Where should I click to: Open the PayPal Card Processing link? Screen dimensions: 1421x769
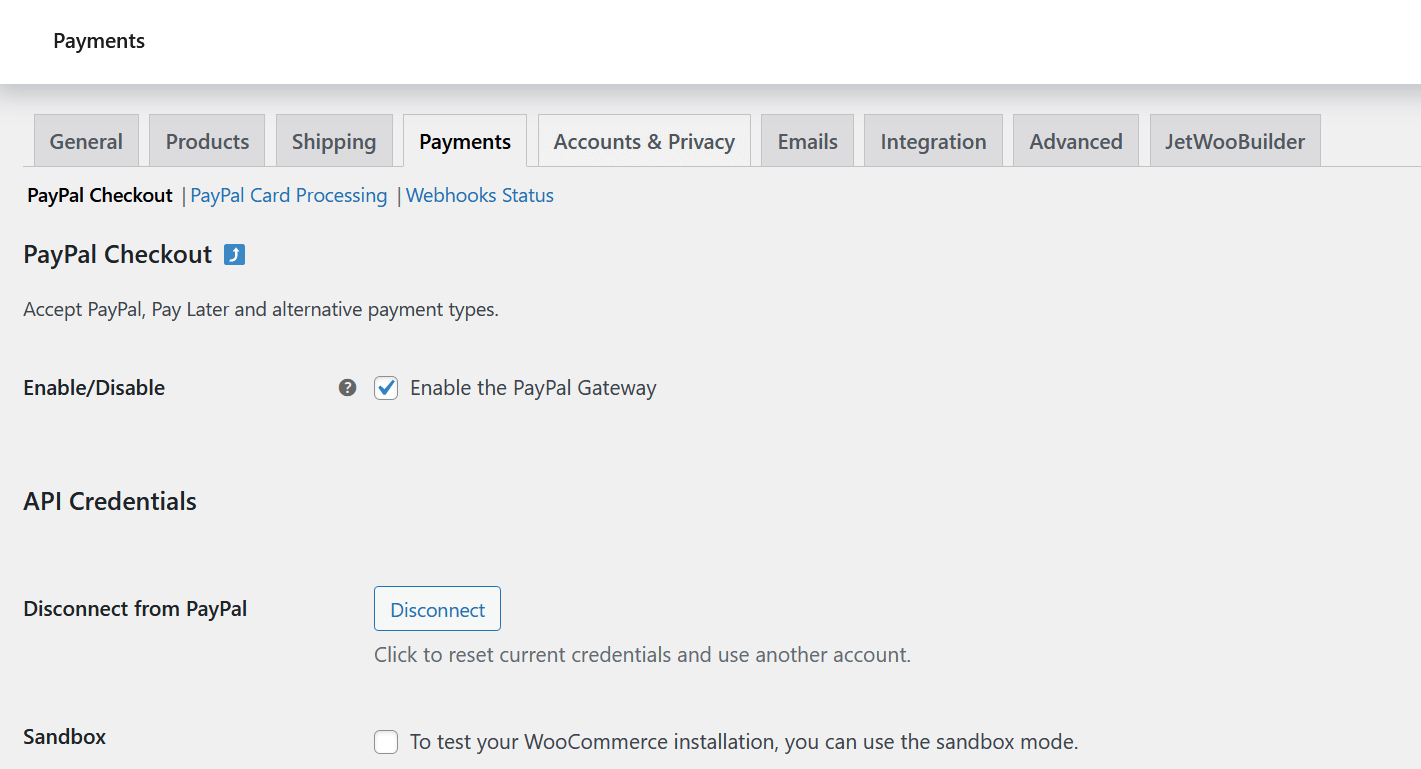288,196
